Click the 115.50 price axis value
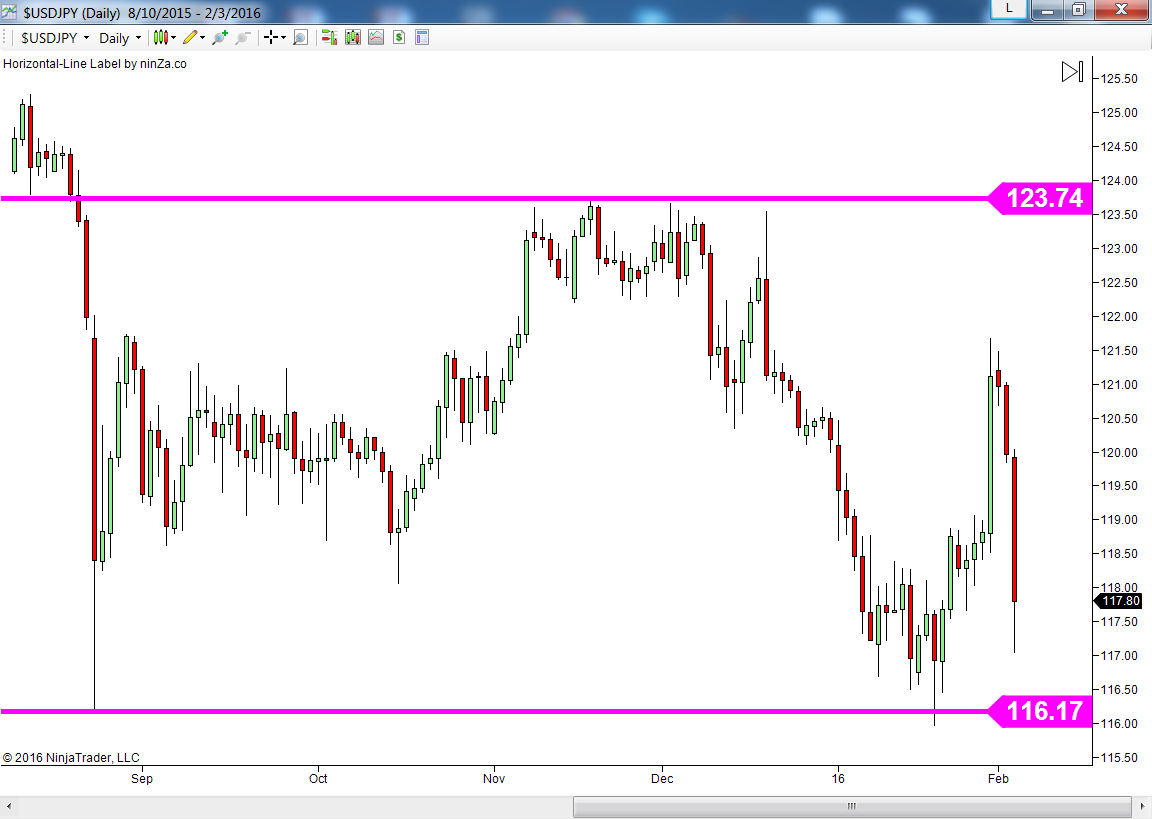The width and height of the screenshot is (1152, 819). point(1119,757)
